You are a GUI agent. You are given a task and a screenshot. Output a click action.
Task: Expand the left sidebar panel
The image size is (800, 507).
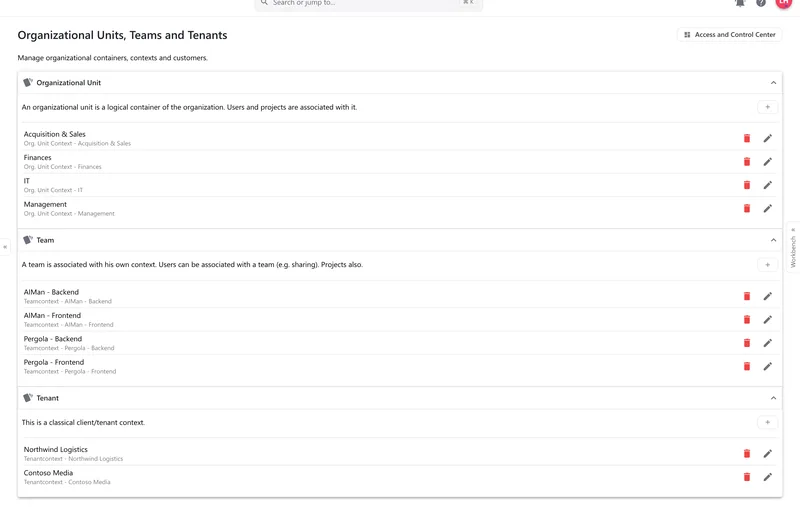click(5, 247)
